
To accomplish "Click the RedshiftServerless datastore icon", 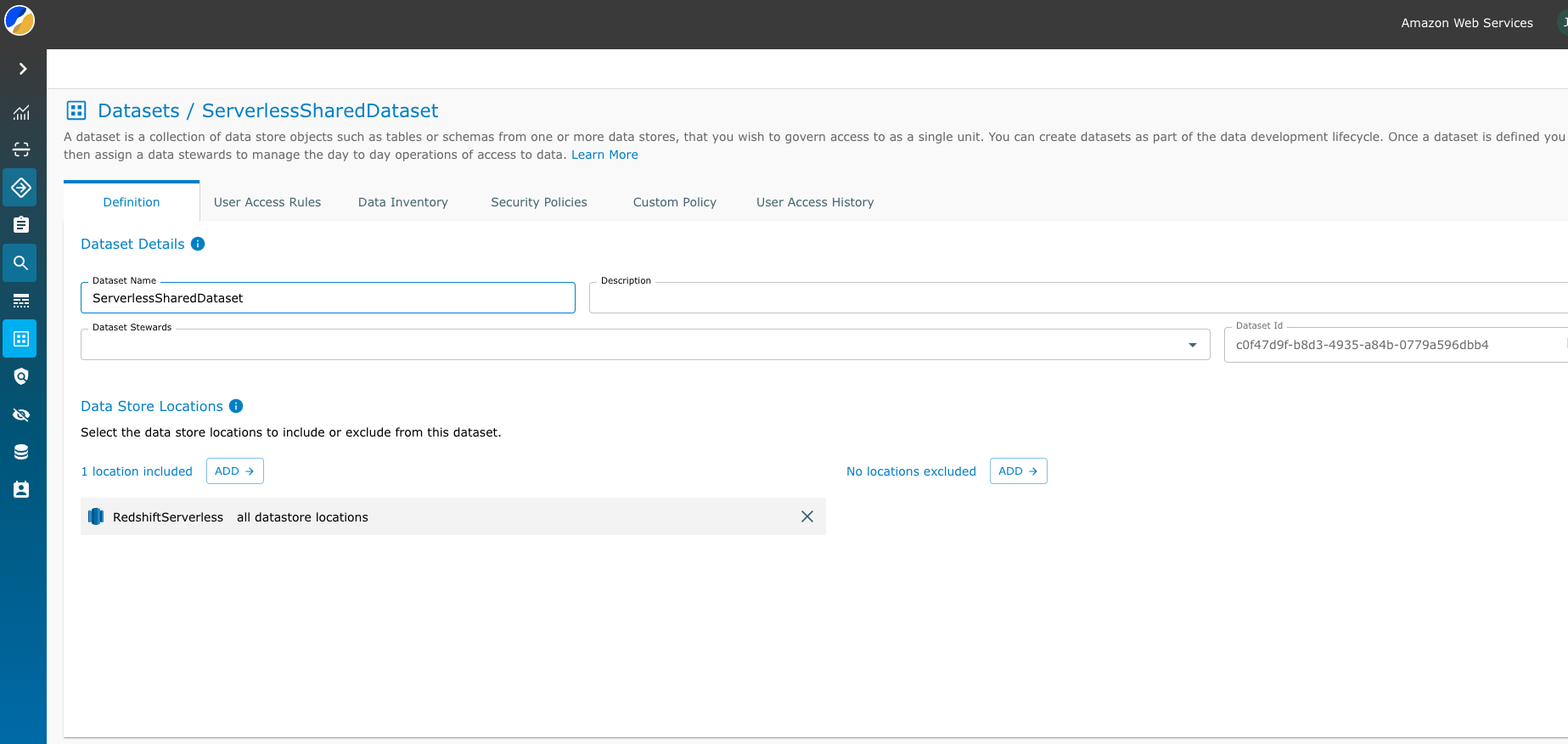I will 96,516.
